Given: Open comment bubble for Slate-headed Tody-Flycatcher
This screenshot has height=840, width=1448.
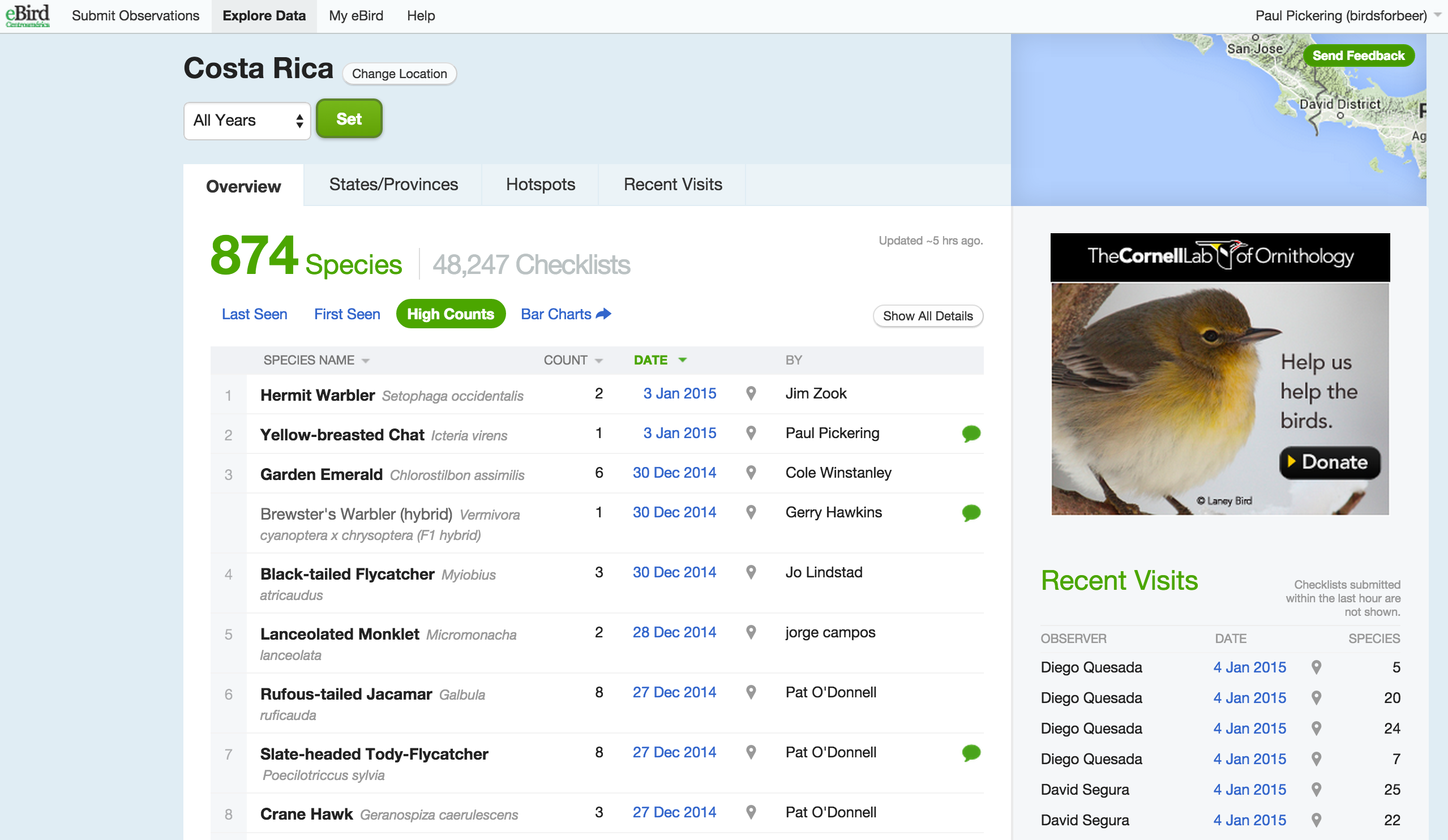Looking at the screenshot, I should point(970,753).
